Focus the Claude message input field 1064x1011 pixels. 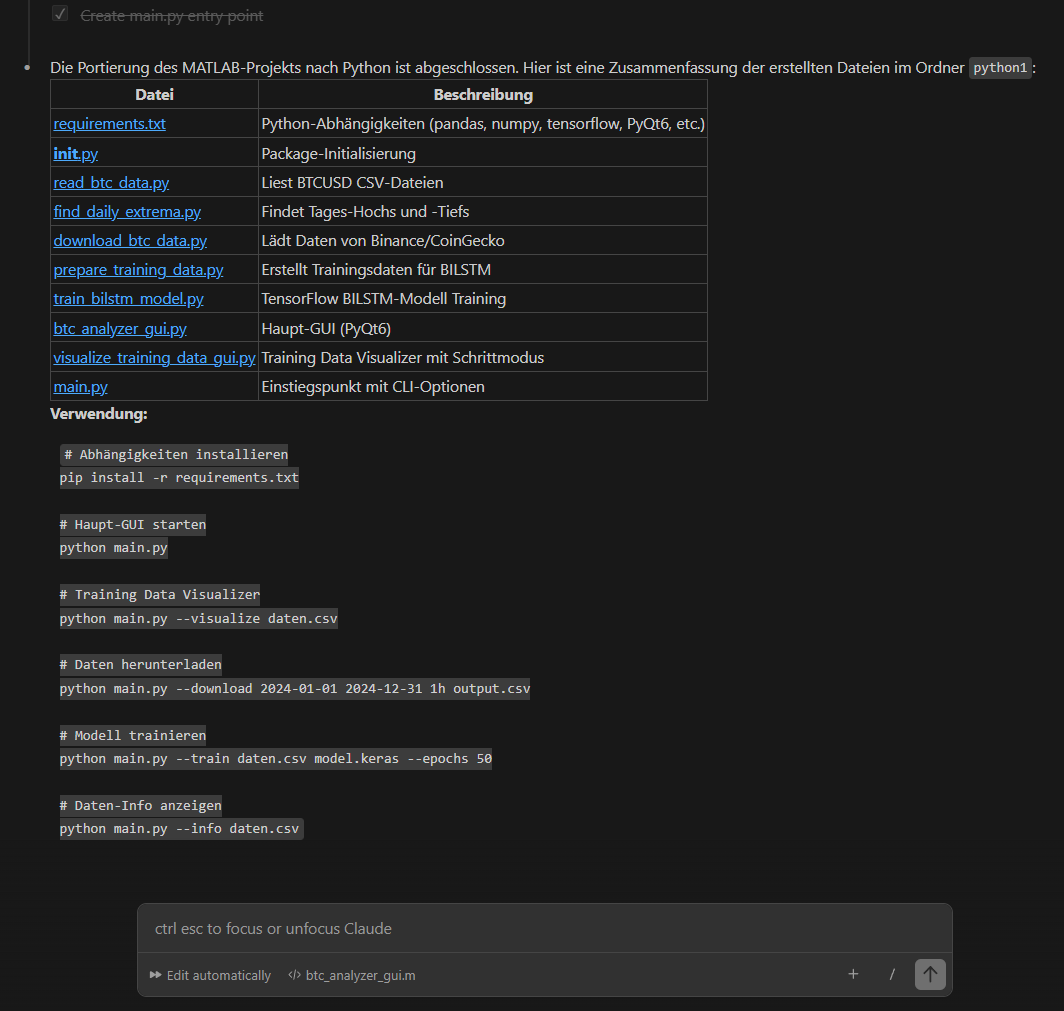tap(544, 929)
